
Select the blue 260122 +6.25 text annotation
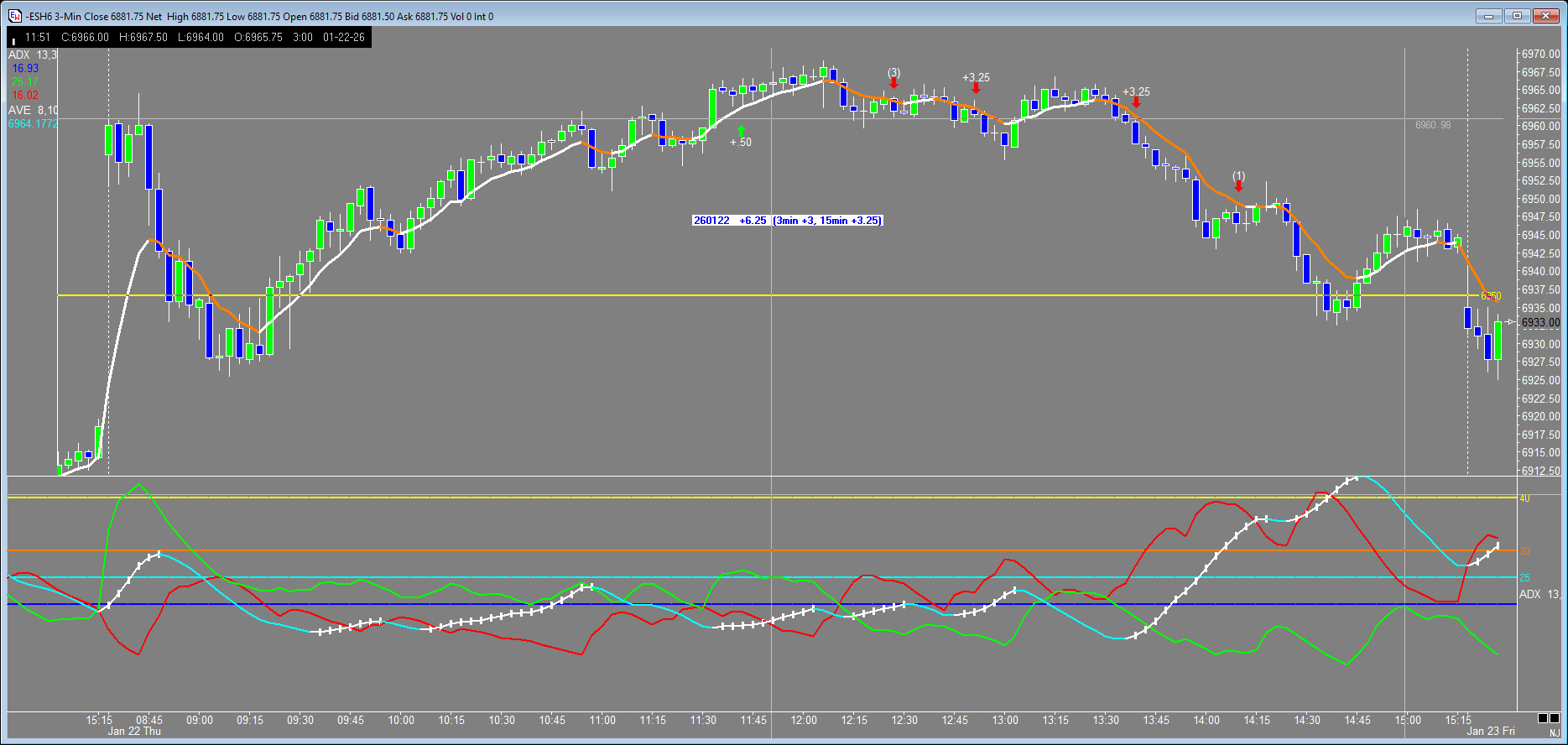click(787, 221)
